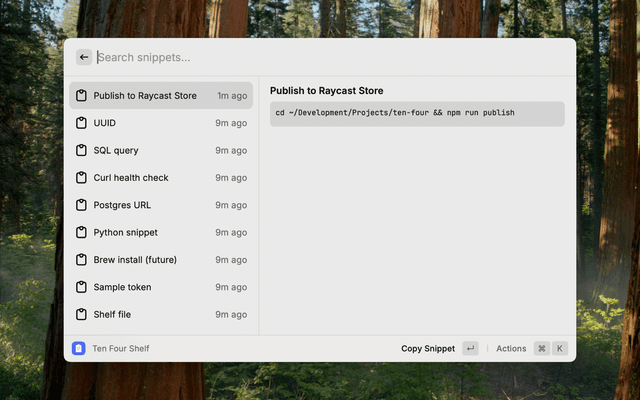Viewport: 640px width, 400px height.
Task: Select the Brew install (future) snippet
Action: point(161,260)
